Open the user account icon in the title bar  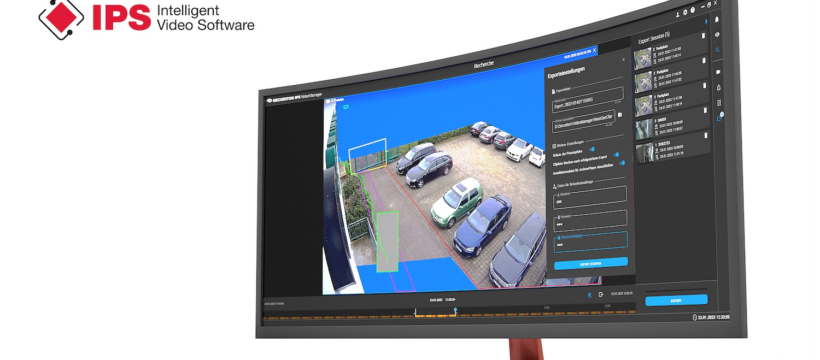678,13
